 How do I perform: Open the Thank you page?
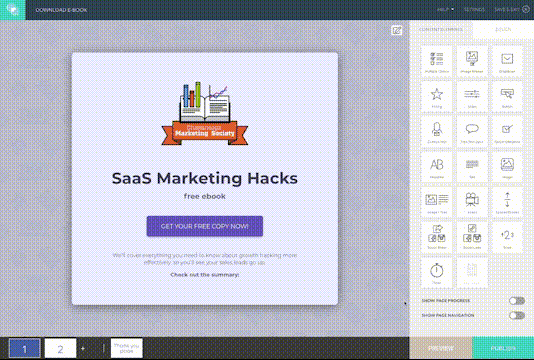point(126,348)
